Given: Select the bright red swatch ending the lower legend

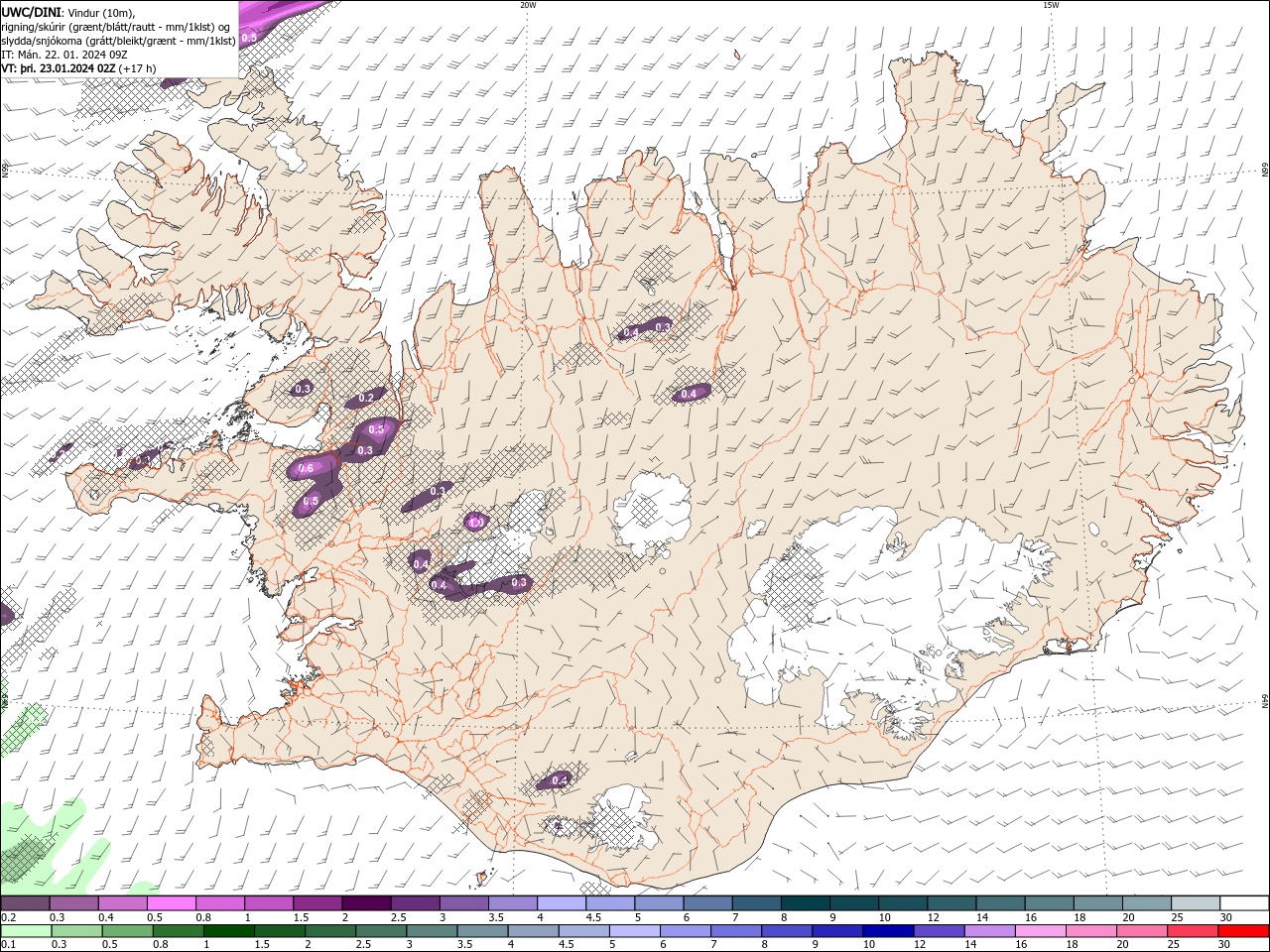Looking at the screenshot, I should click(x=1243, y=931).
